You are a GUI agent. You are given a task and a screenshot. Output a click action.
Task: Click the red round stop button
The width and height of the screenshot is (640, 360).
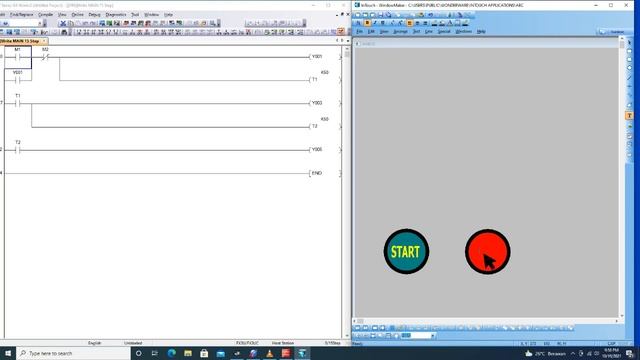pos(488,251)
